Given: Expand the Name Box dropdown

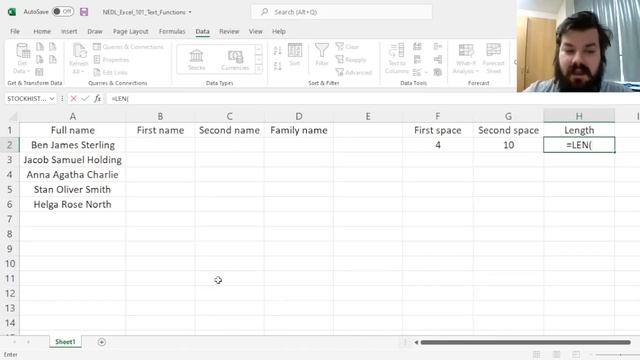Looking at the screenshot, I should tap(52, 98).
